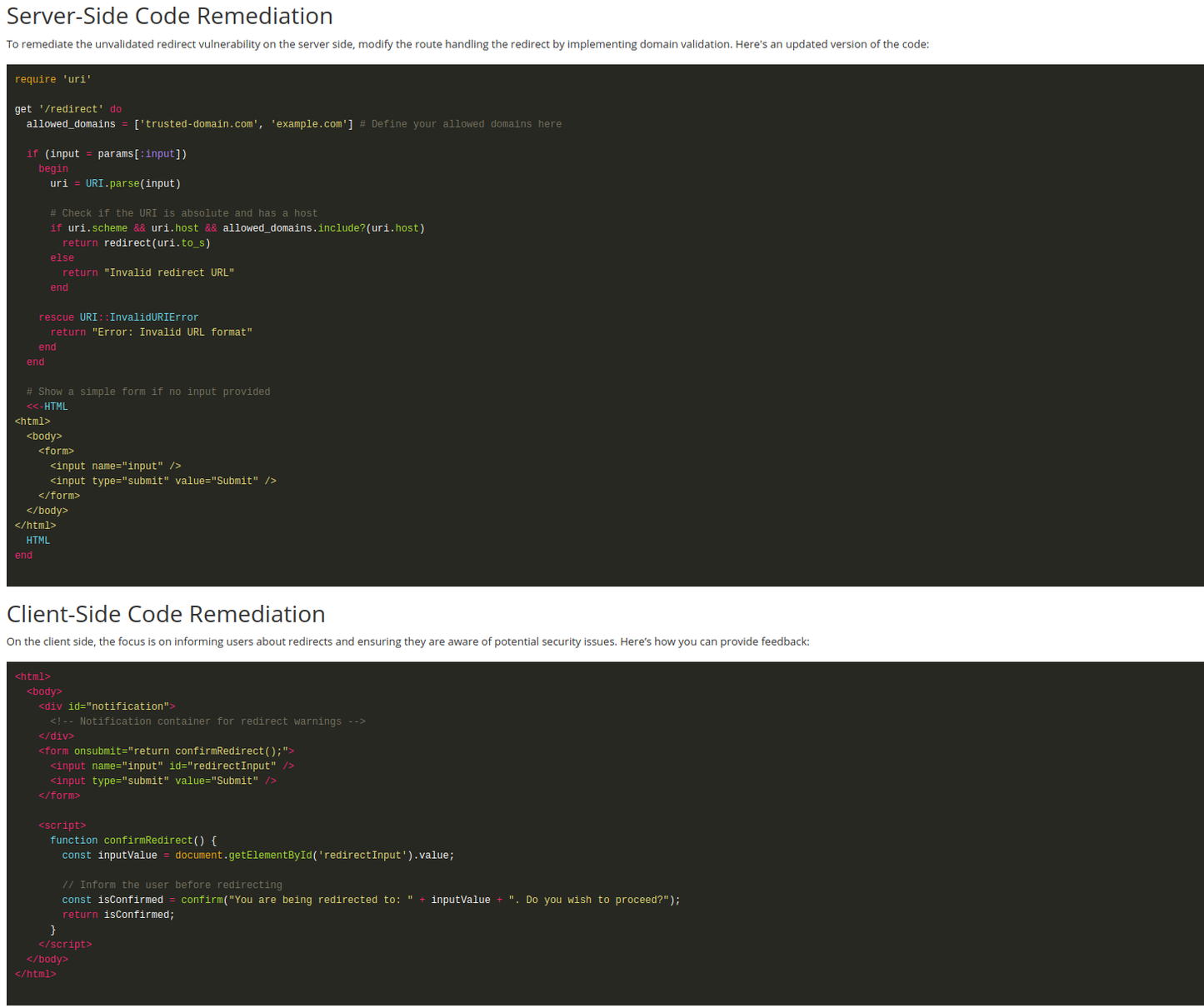
Task: Click the return isConfirmed; line
Action: click(119, 916)
